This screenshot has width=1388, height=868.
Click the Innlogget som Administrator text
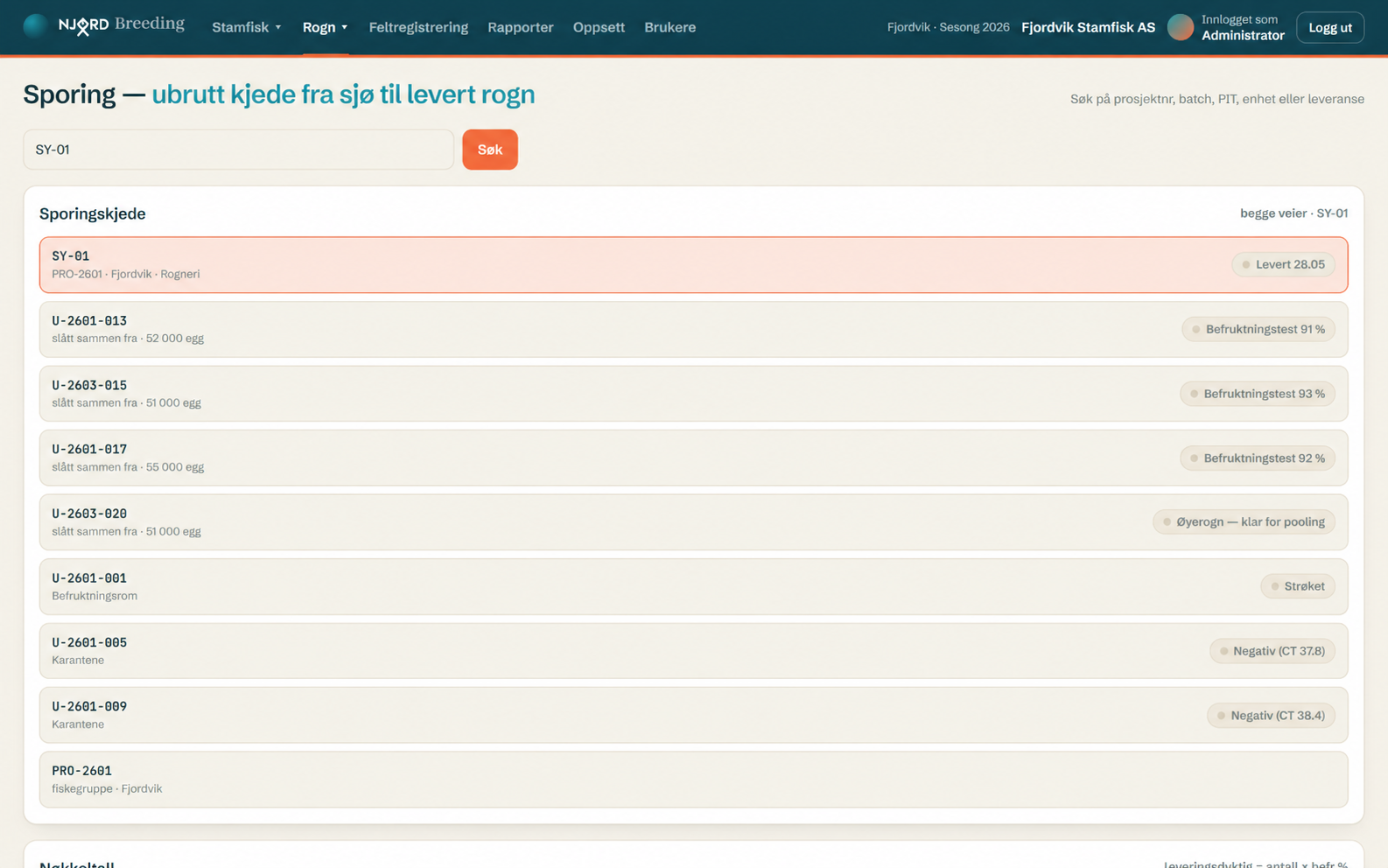coord(1243,27)
